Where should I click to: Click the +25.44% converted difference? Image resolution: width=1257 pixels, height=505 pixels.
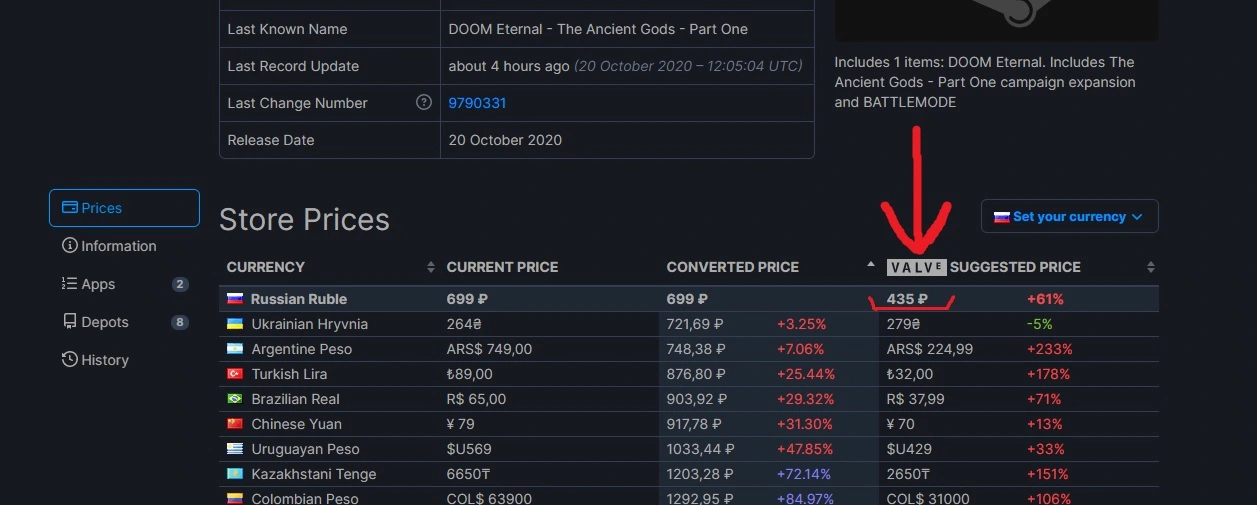click(x=805, y=374)
